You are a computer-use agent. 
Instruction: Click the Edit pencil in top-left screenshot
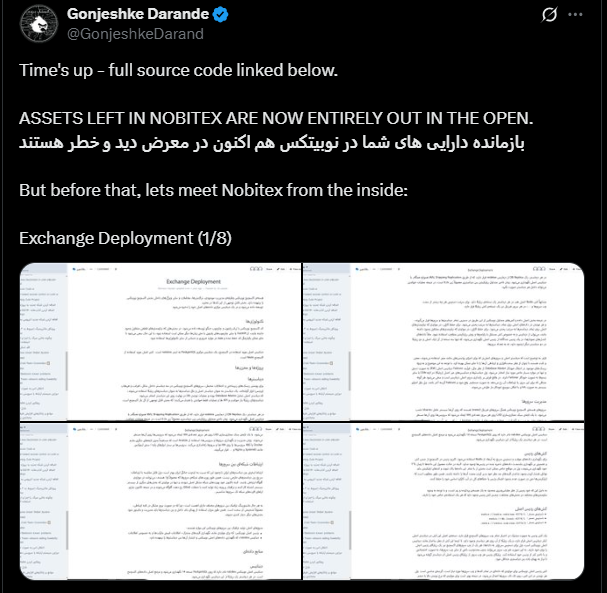(x=282, y=269)
